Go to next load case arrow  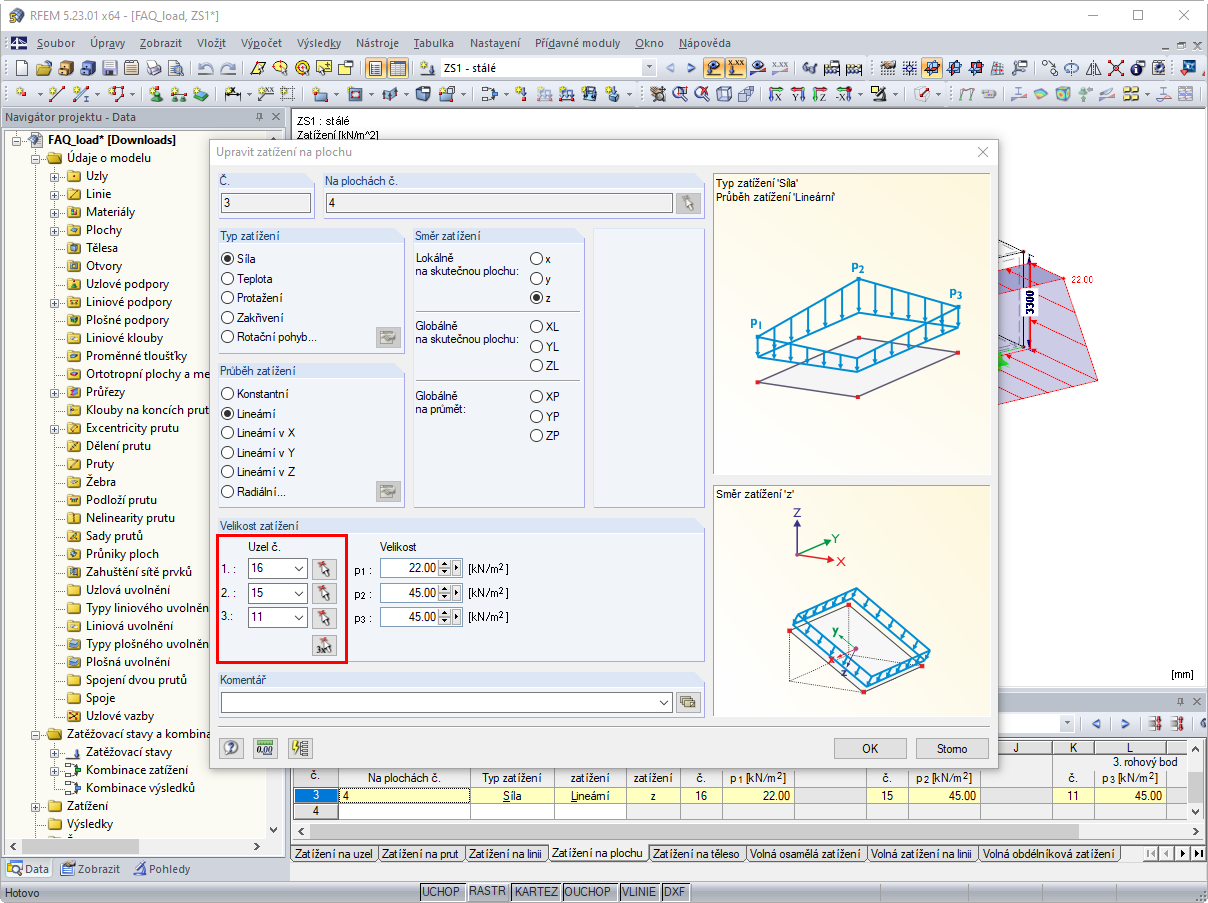(x=691, y=68)
